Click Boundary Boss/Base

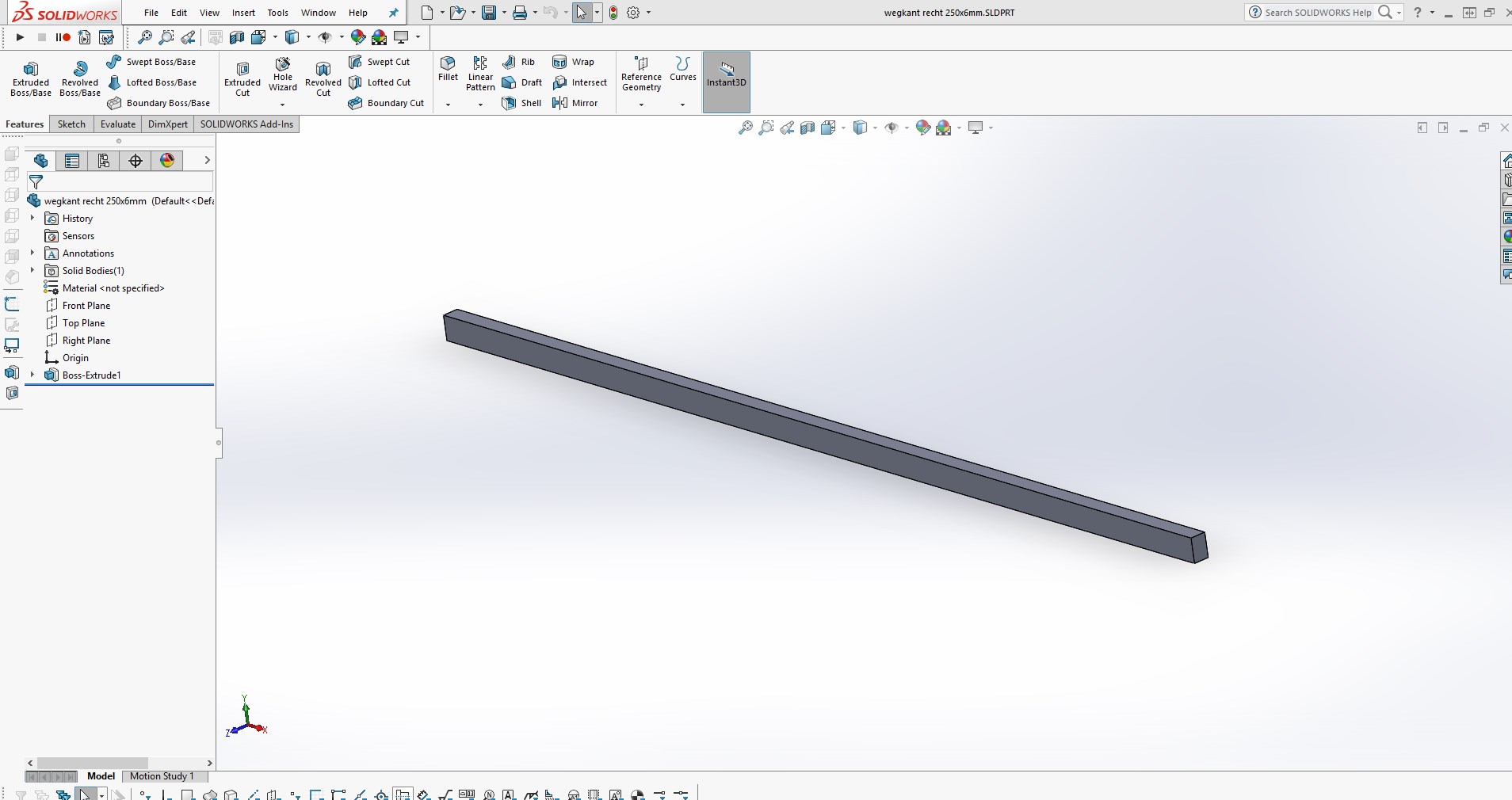pyautogui.click(x=158, y=103)
